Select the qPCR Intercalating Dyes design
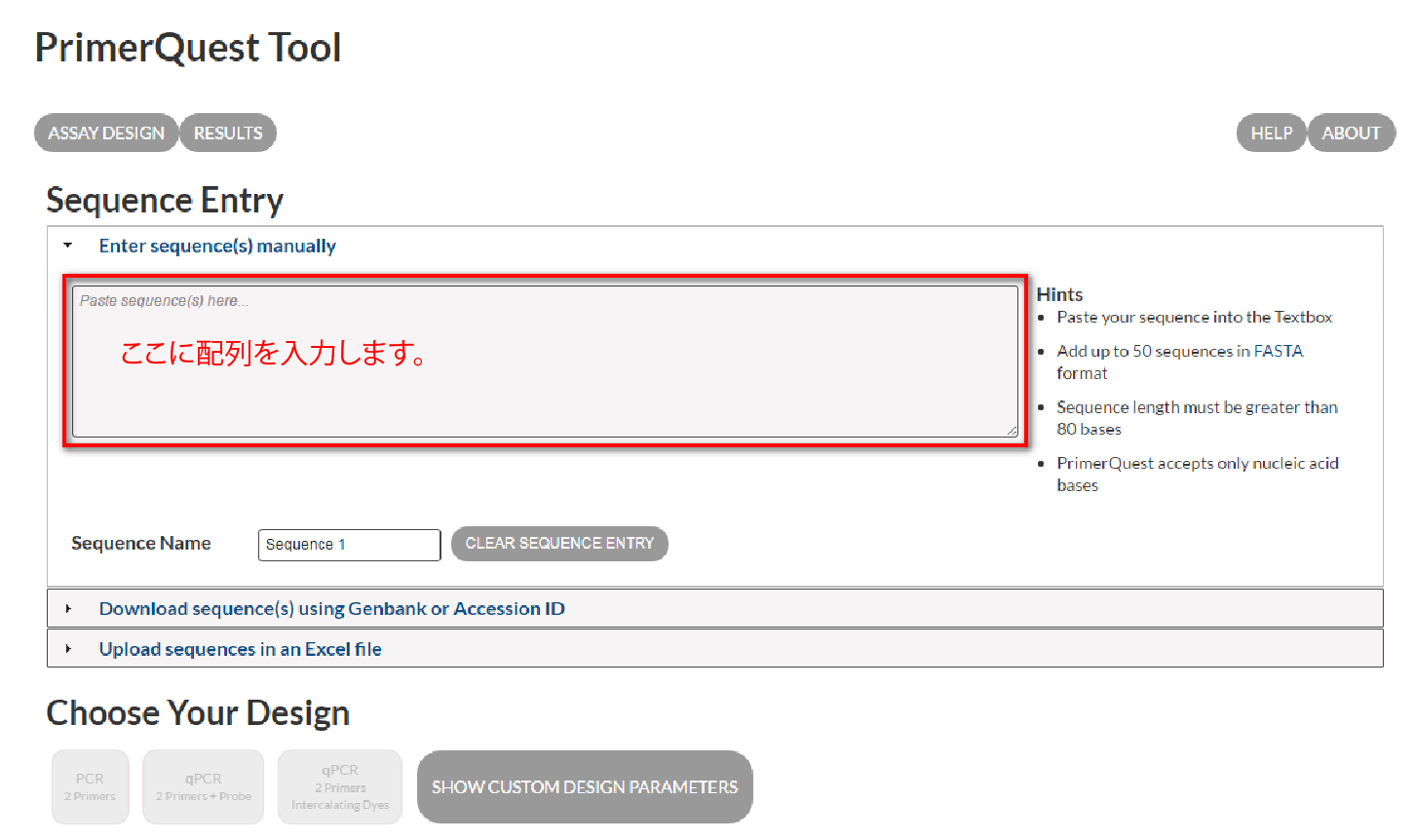Image resolution: width=1415 pixels, height=840 pixels. [x=340, y=786]
